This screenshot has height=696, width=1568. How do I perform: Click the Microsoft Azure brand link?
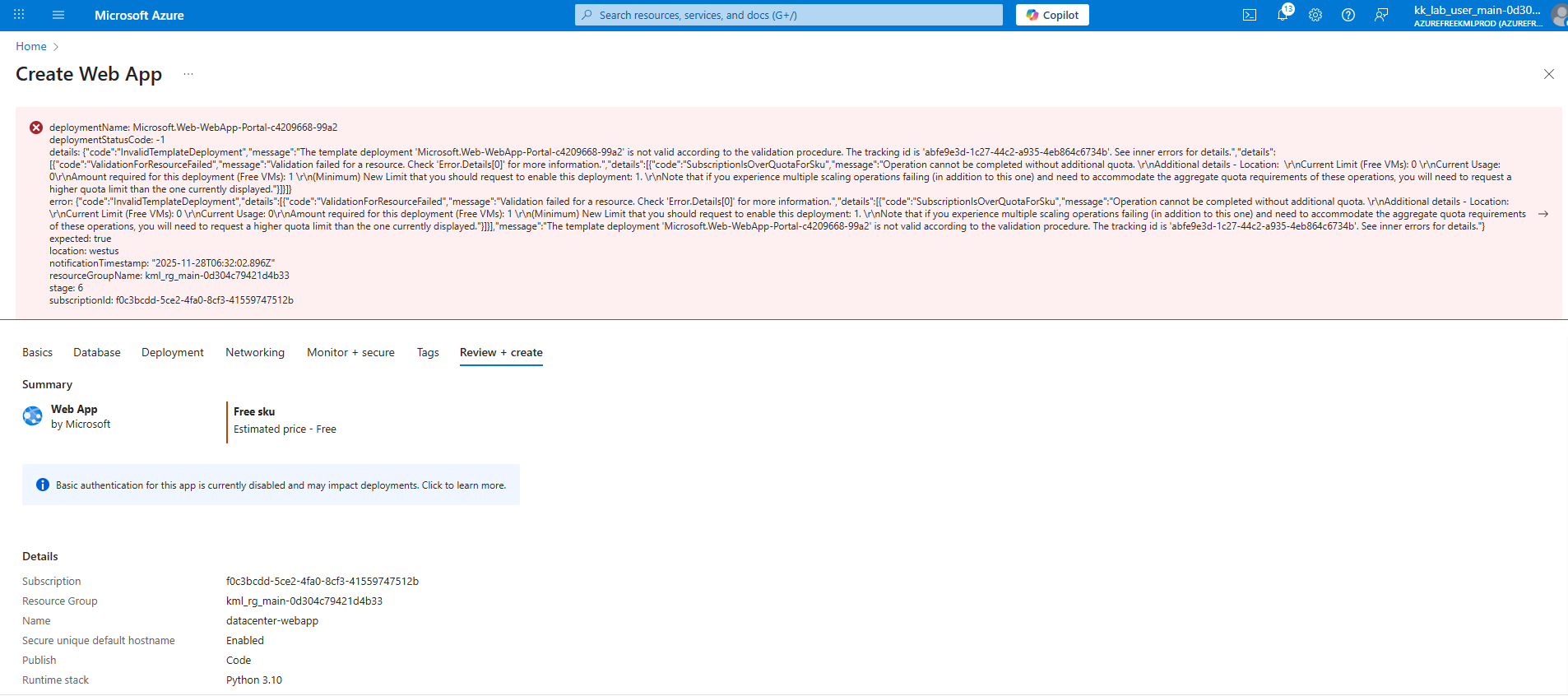139,15
